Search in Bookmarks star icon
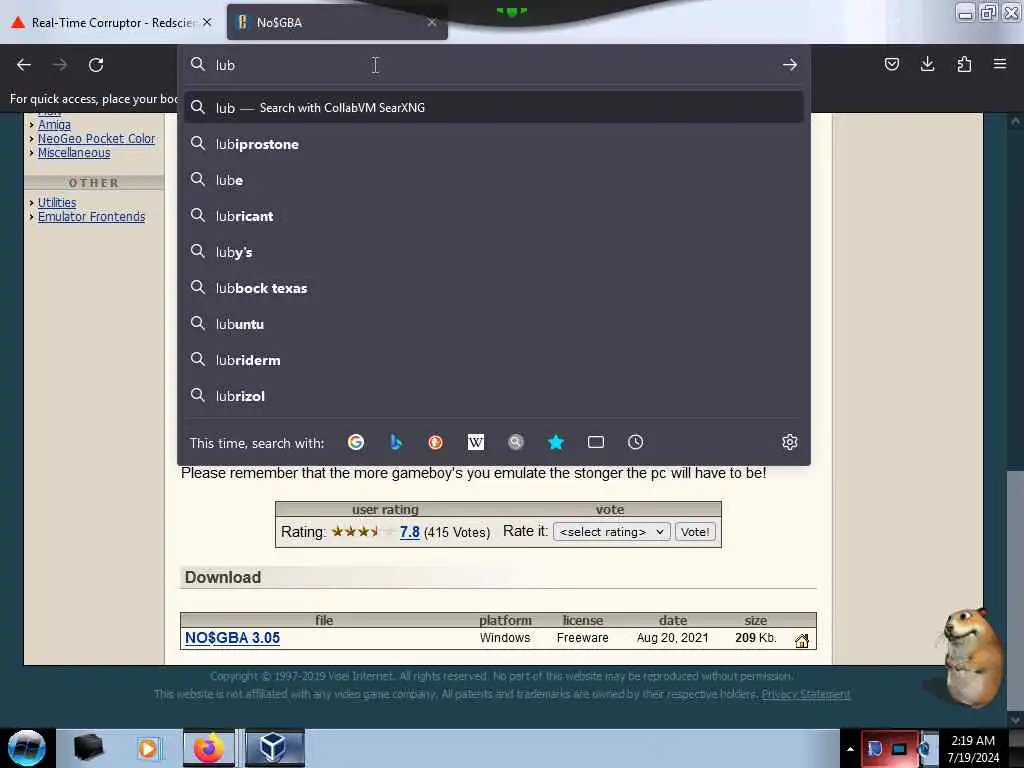1024x768 pixels. (556, 443)
